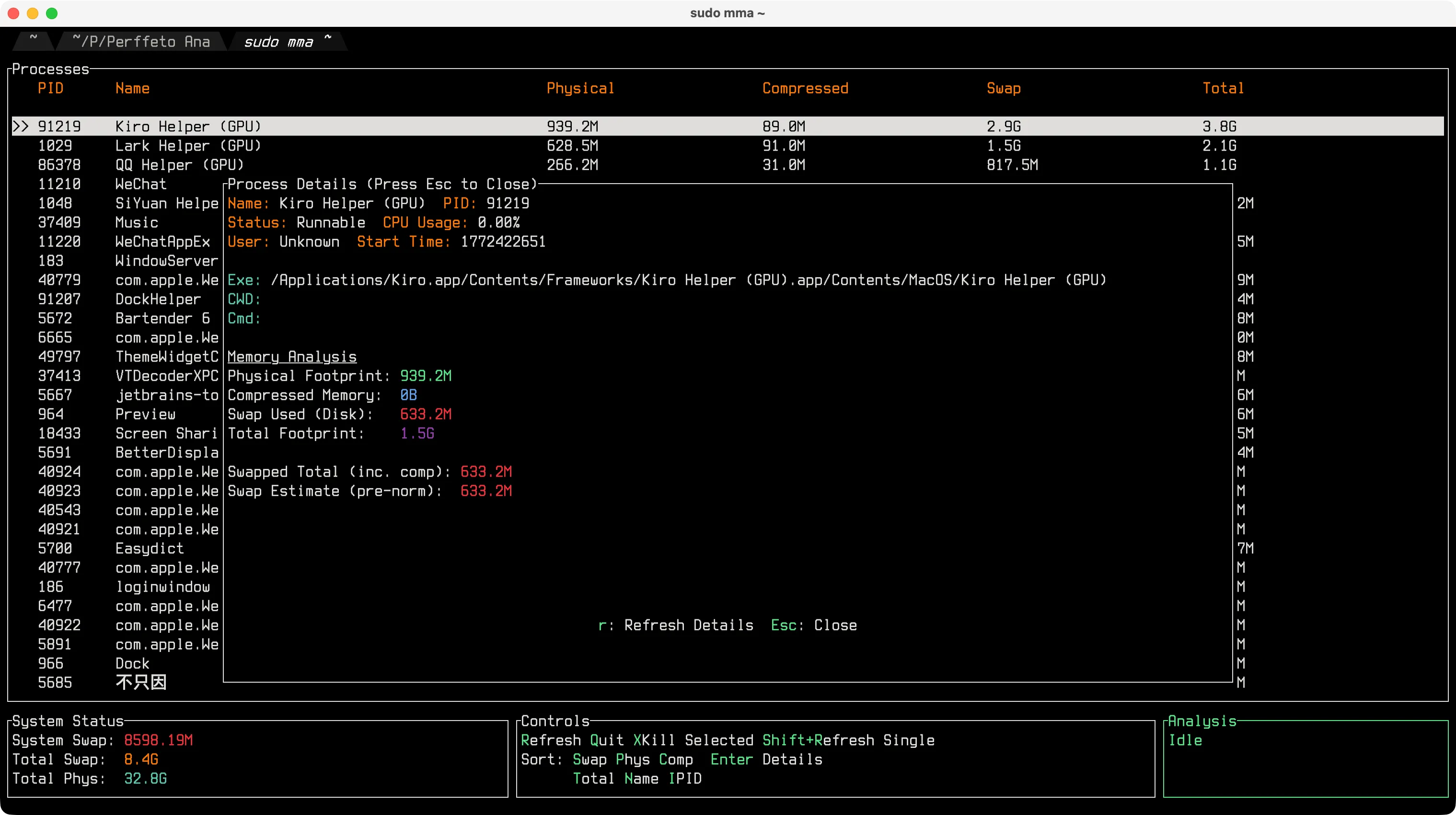
Task: Click Esc: Close hint in details popup
Action: pos(813,625)
